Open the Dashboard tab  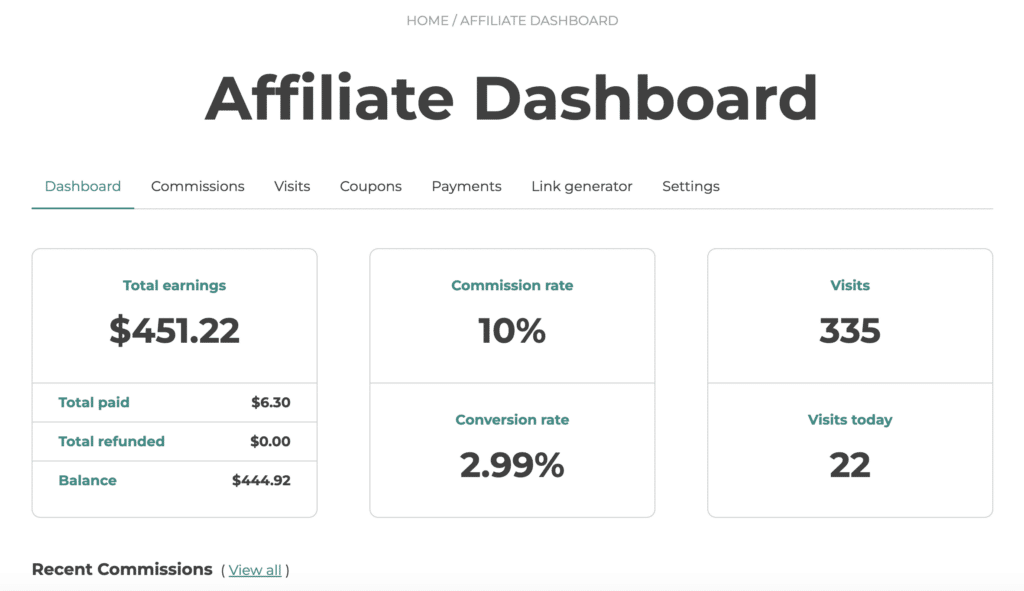pos(83,186)
